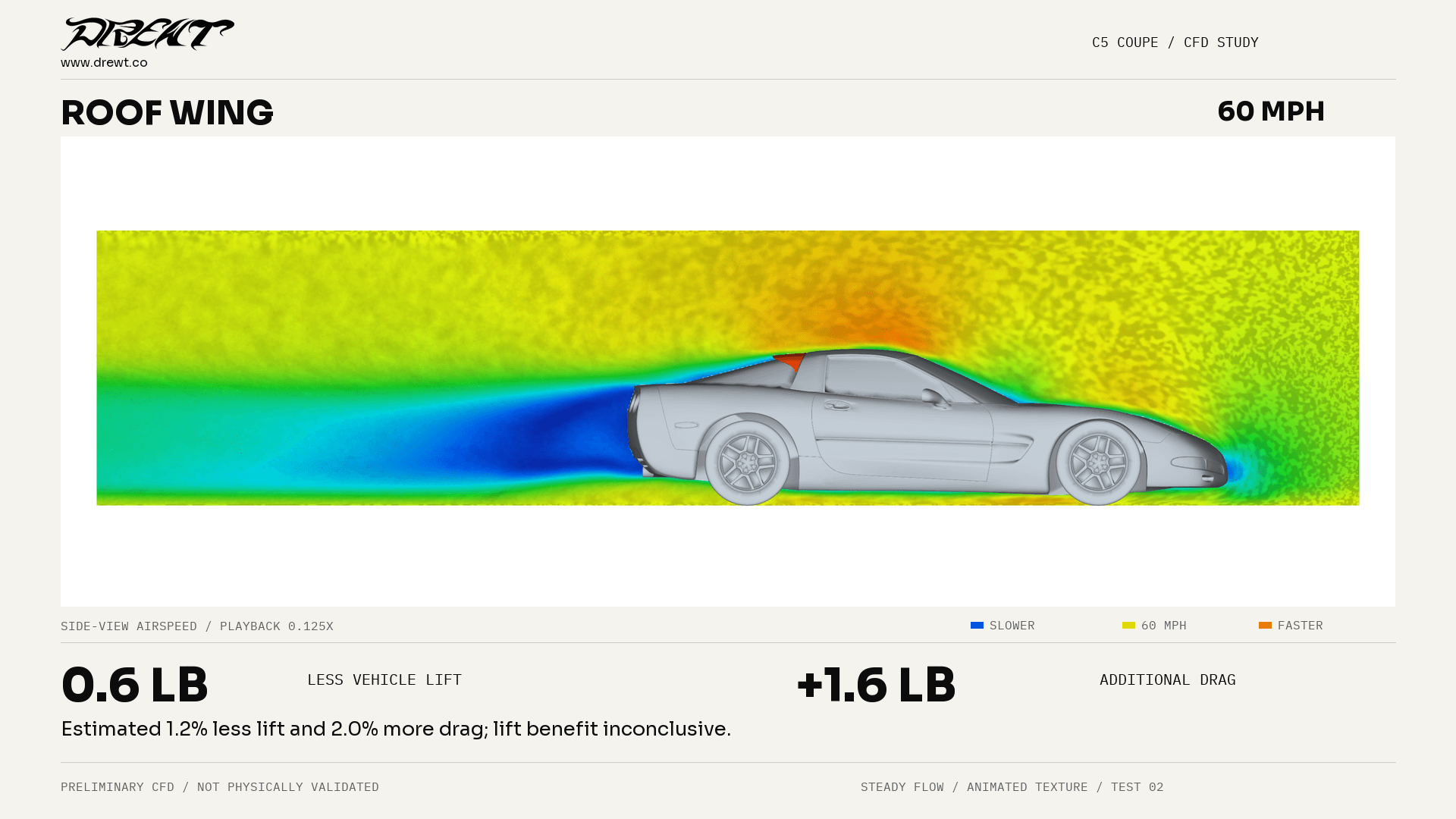The width and height of the screenshot is (1456, 819).
Task: Click the orange FASTER legend swatch
Action: (1265, 626)
